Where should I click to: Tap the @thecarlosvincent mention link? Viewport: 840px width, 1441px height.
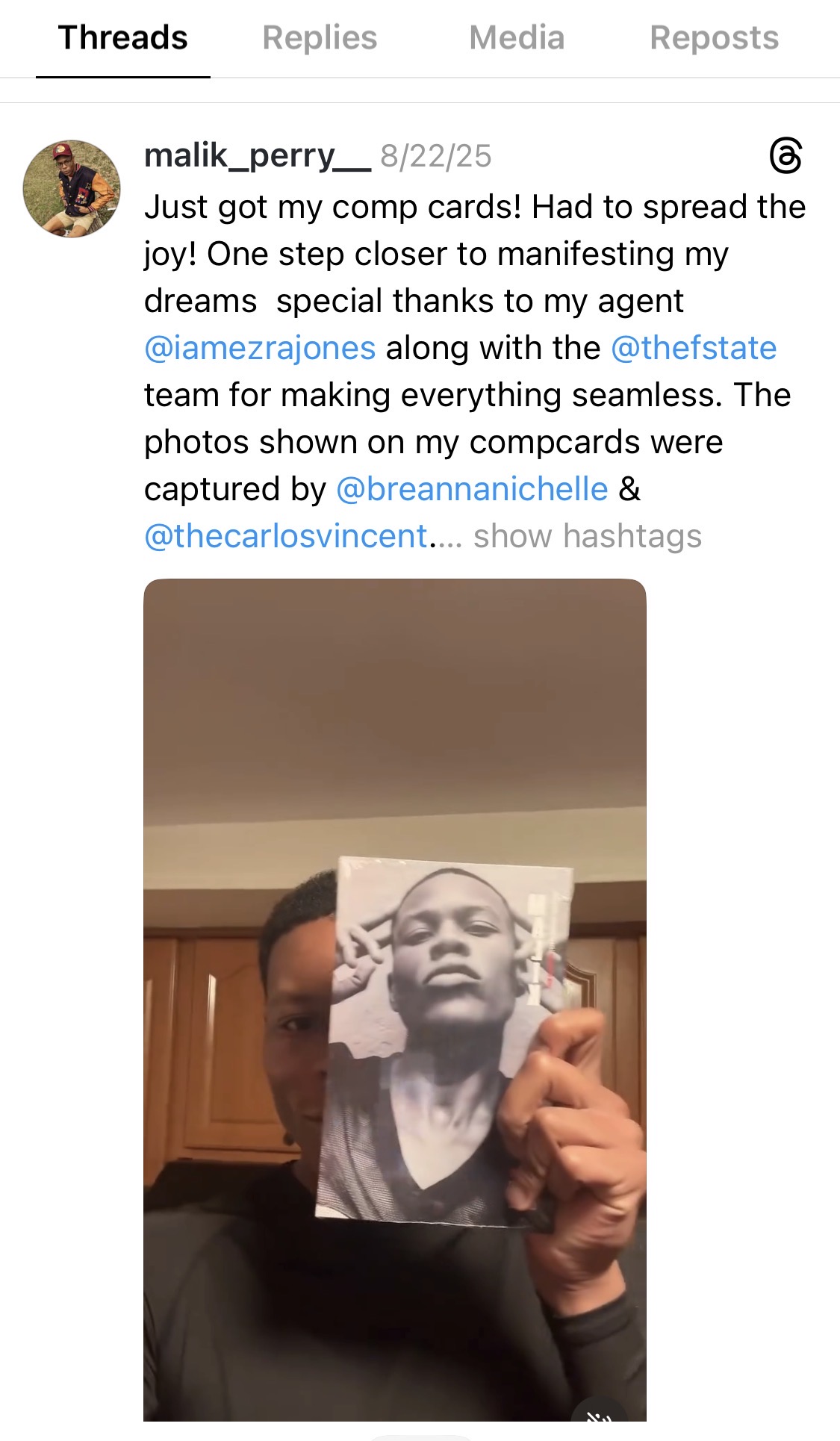[x=286, y=536]
